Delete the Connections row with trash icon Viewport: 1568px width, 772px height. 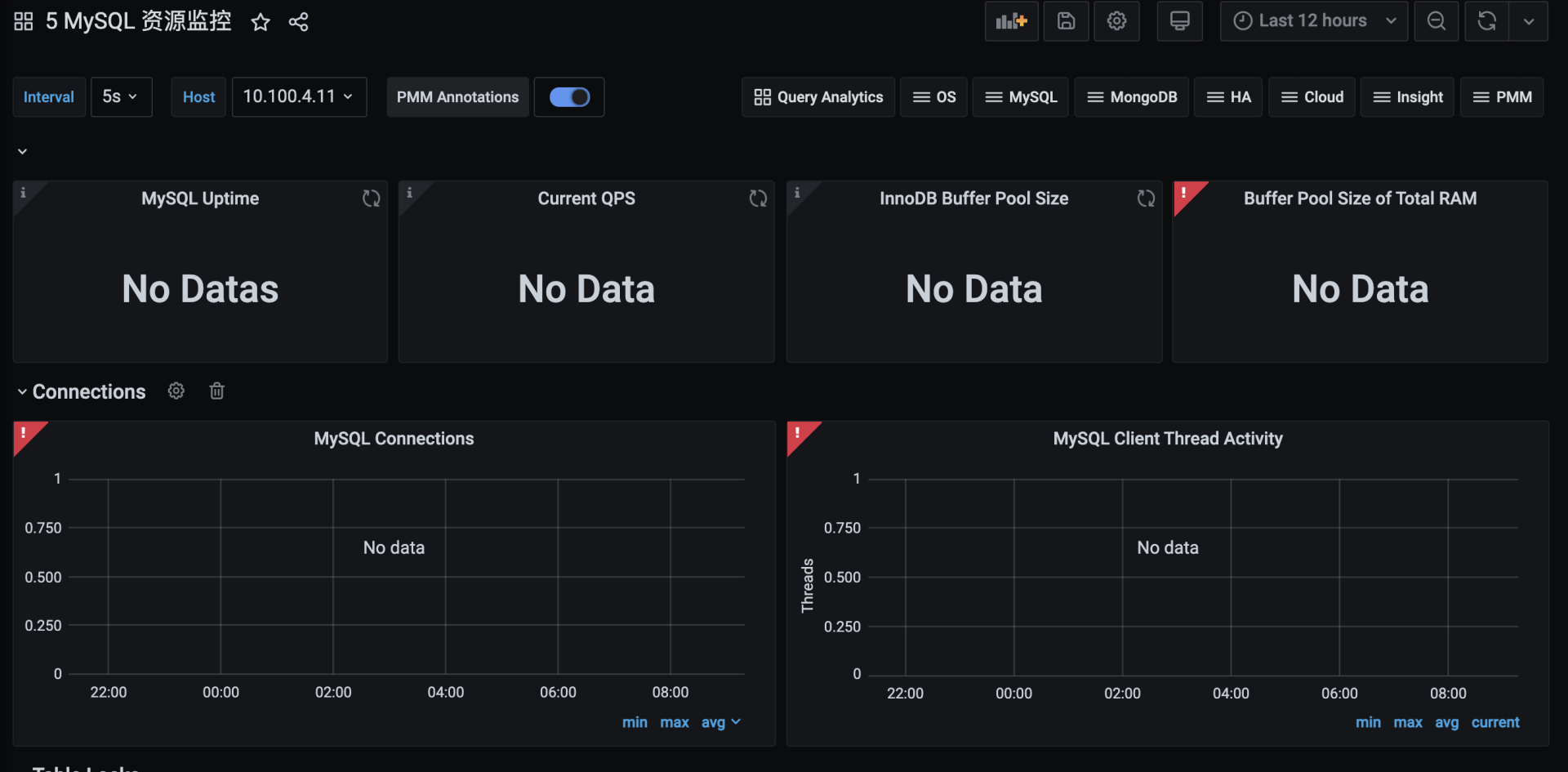pyautogui.click(x=216, y=391)
